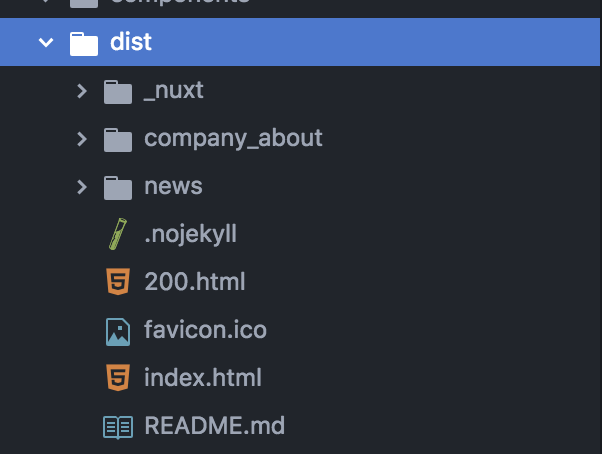Expand the company_about folder arrow
Screen dimensions: 602x454
(x=81, y=139)
